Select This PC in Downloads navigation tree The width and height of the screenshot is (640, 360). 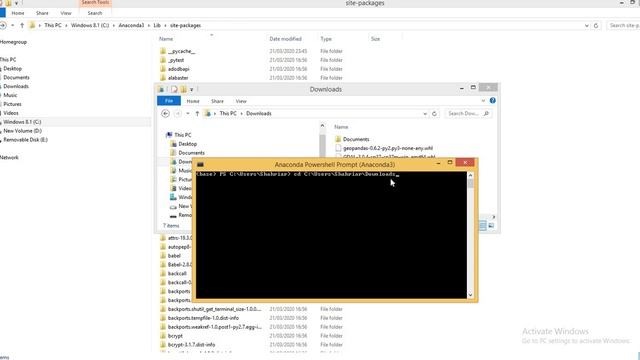[x=182, y=135]
